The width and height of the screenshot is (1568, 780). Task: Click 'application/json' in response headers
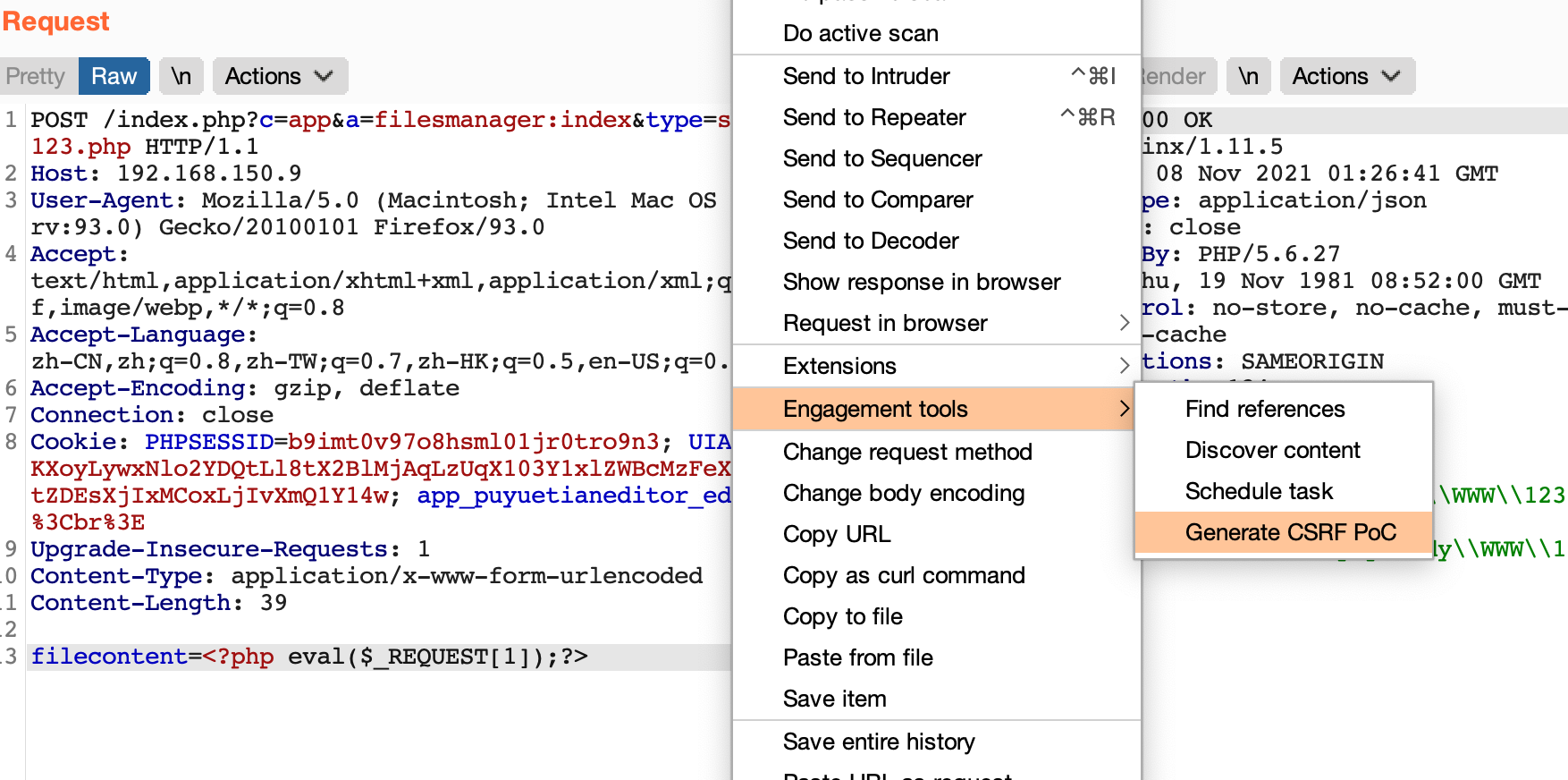coord(1312,200)
